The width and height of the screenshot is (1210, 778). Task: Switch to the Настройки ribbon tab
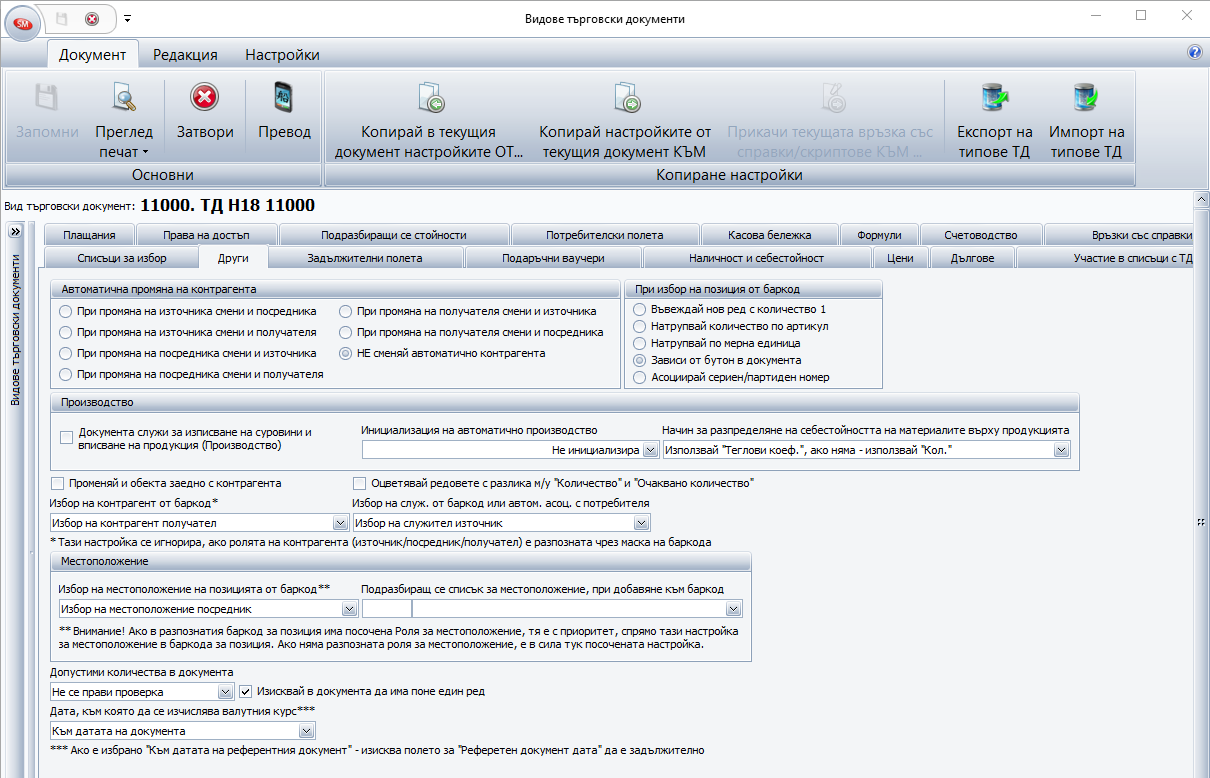tap(283, 55)
